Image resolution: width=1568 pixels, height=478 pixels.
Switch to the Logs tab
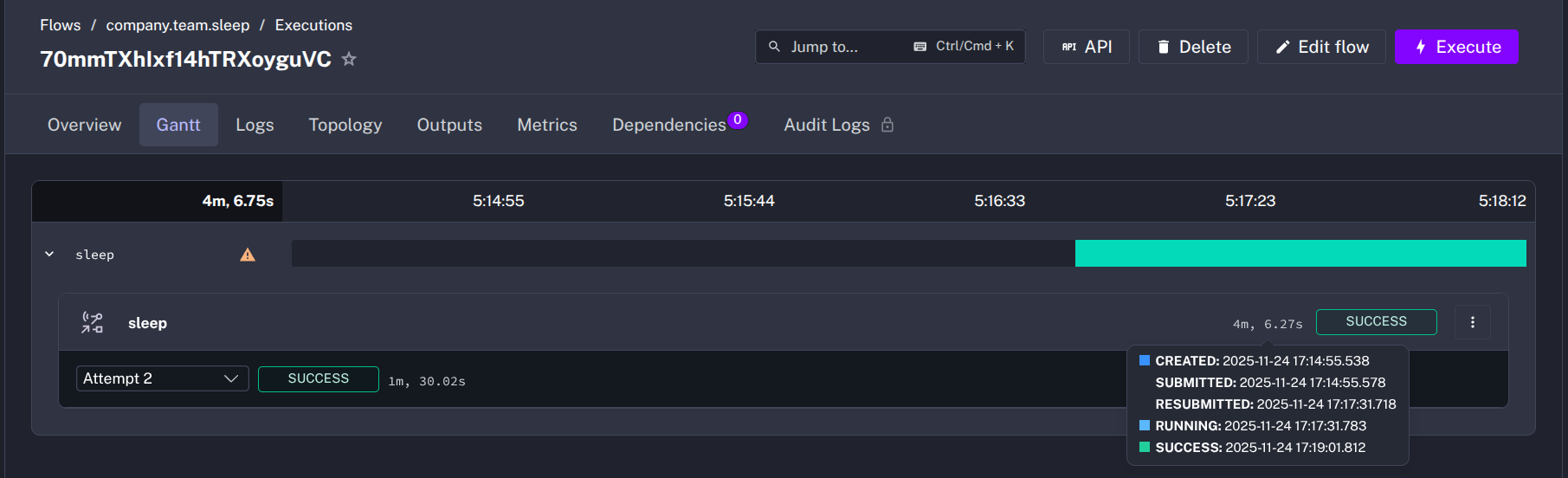pos(255,125)
